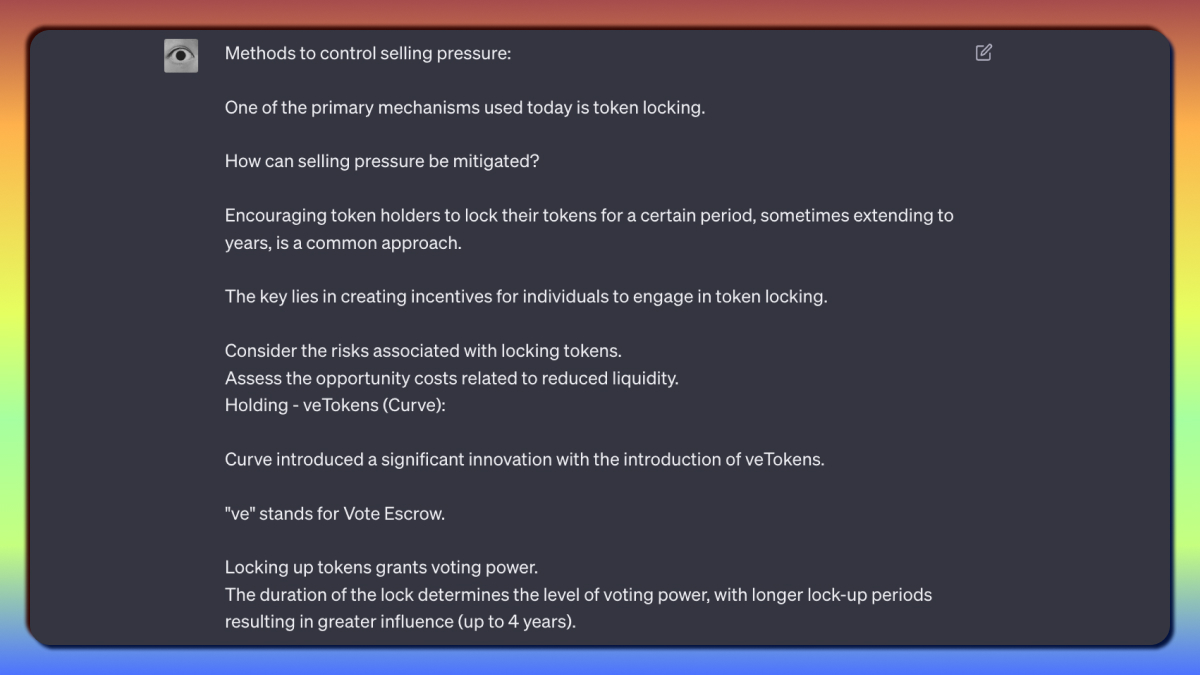This screenshot has width=1200, height=675.
Task: Click 'Consider the risks associated with locking tokens.'
Action: tap(423, 350)
